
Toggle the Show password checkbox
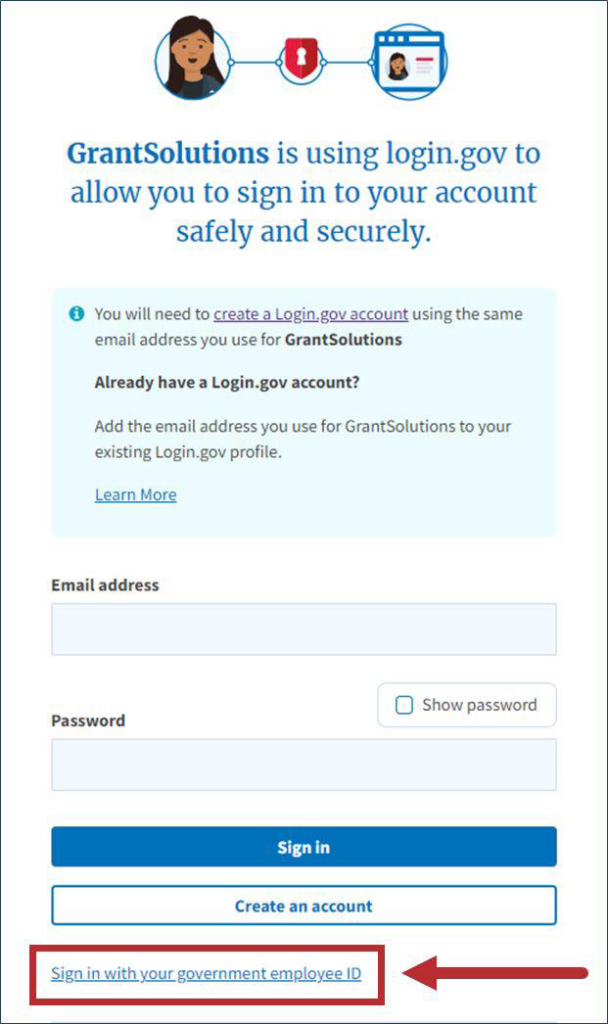pyautogui.click(x=404, y=705)
